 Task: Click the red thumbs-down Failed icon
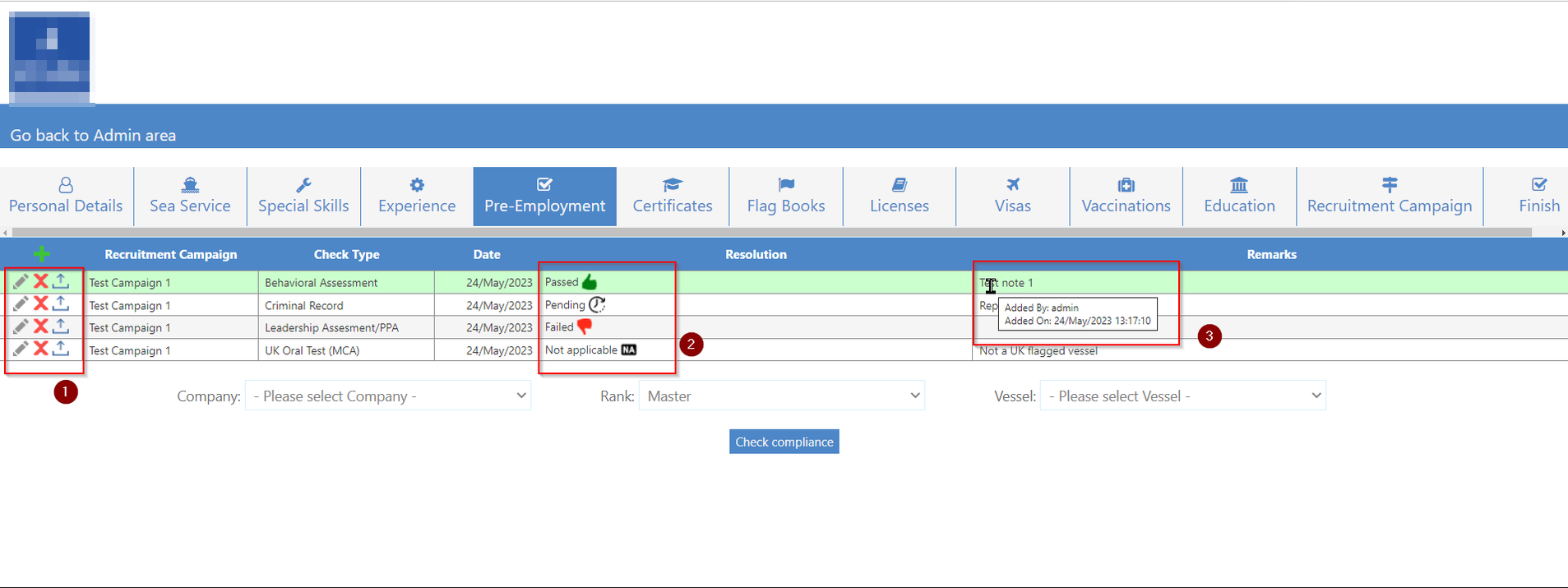[585, 326]
